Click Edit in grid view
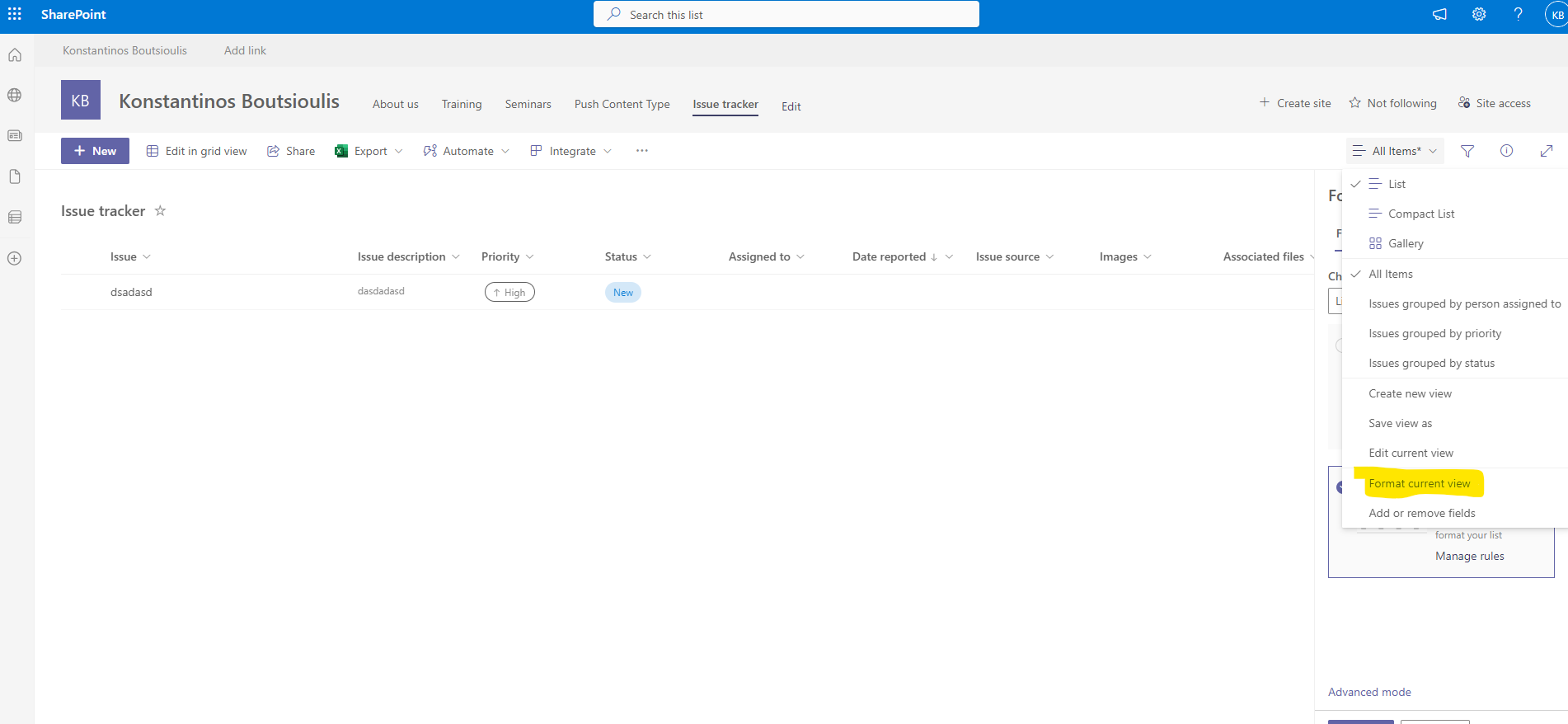Viewport: 1568px width, 724px height. [197, 151]
